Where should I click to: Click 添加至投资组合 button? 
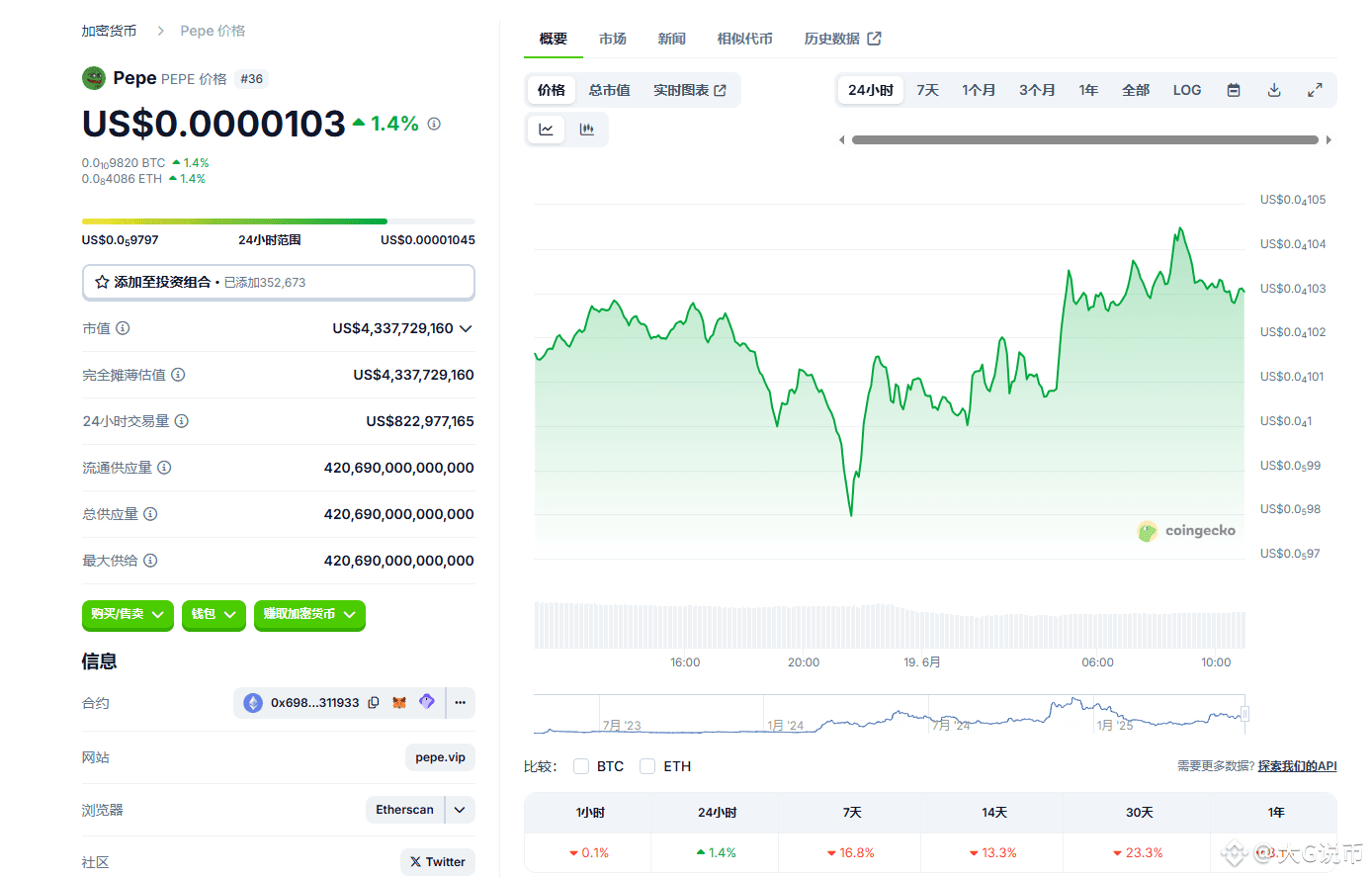click(x=279, y=282)
